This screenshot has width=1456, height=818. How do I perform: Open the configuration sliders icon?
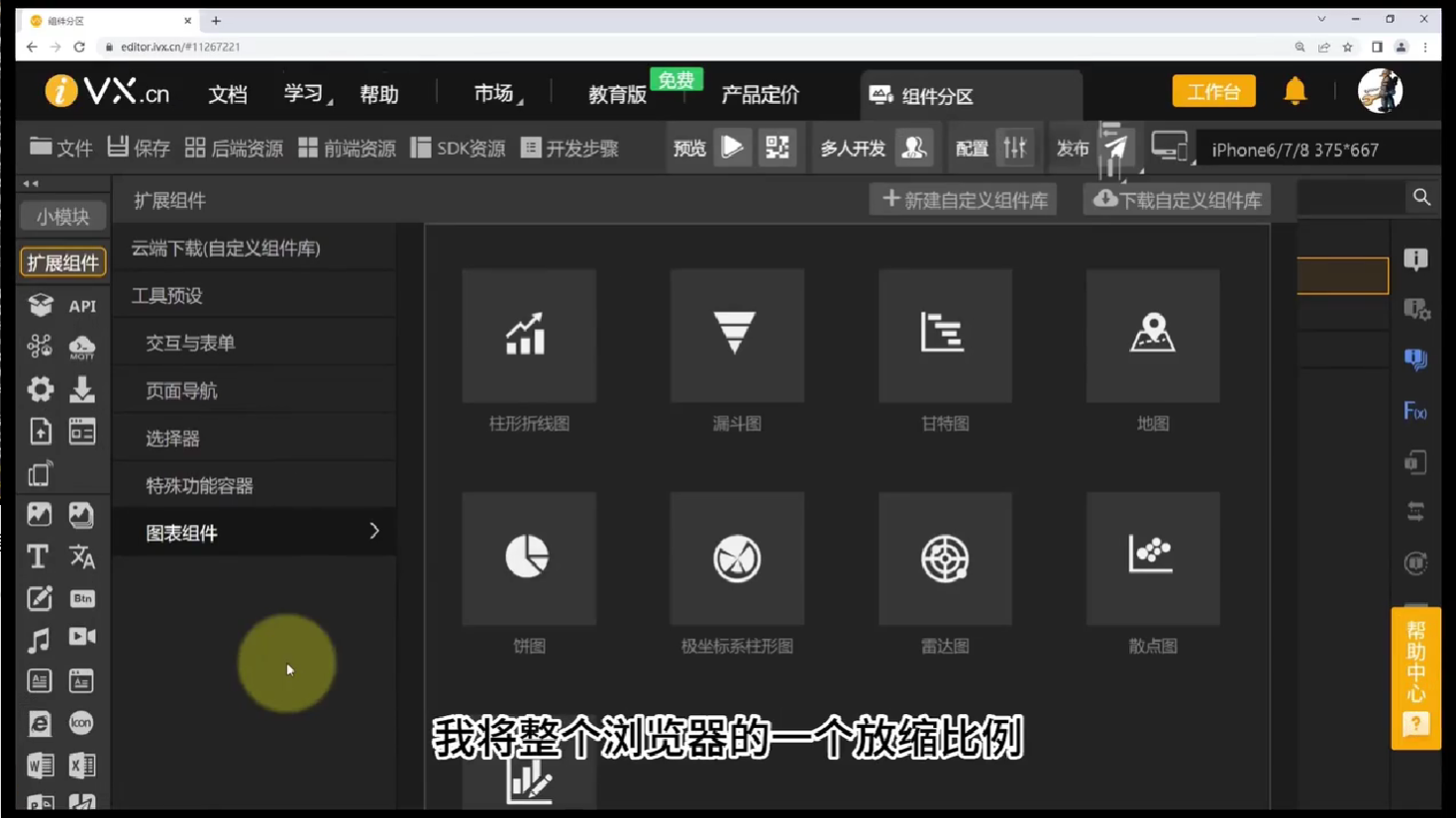pos(1015,148)
